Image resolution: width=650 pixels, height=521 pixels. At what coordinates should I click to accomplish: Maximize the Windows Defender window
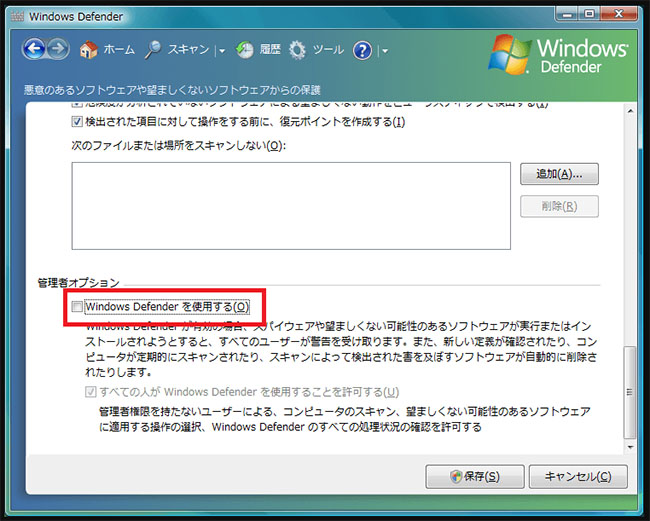[x=589, y=15]
